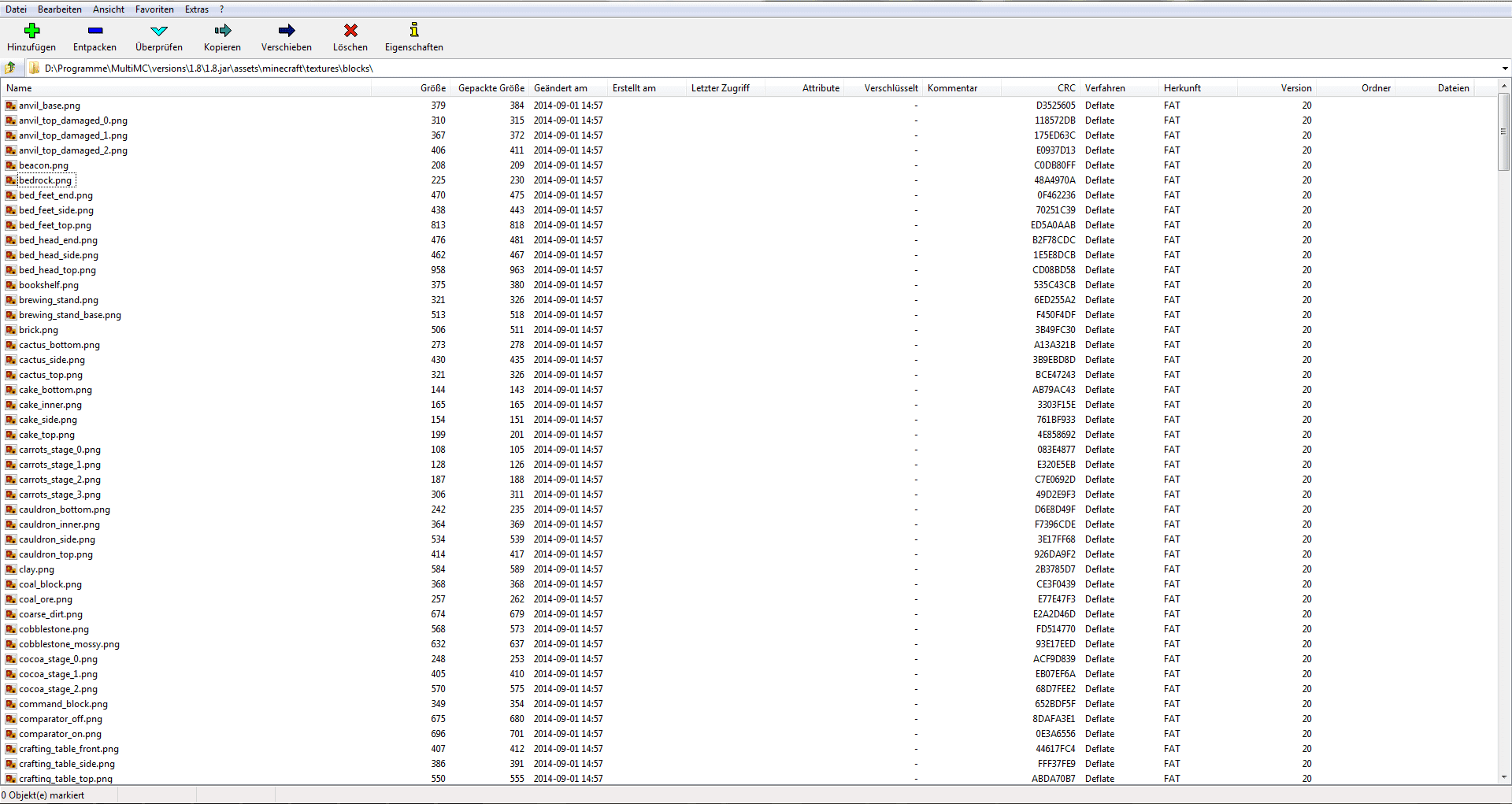
Task: Click the icon of cobblestone.png
Action: coord(11,629)
